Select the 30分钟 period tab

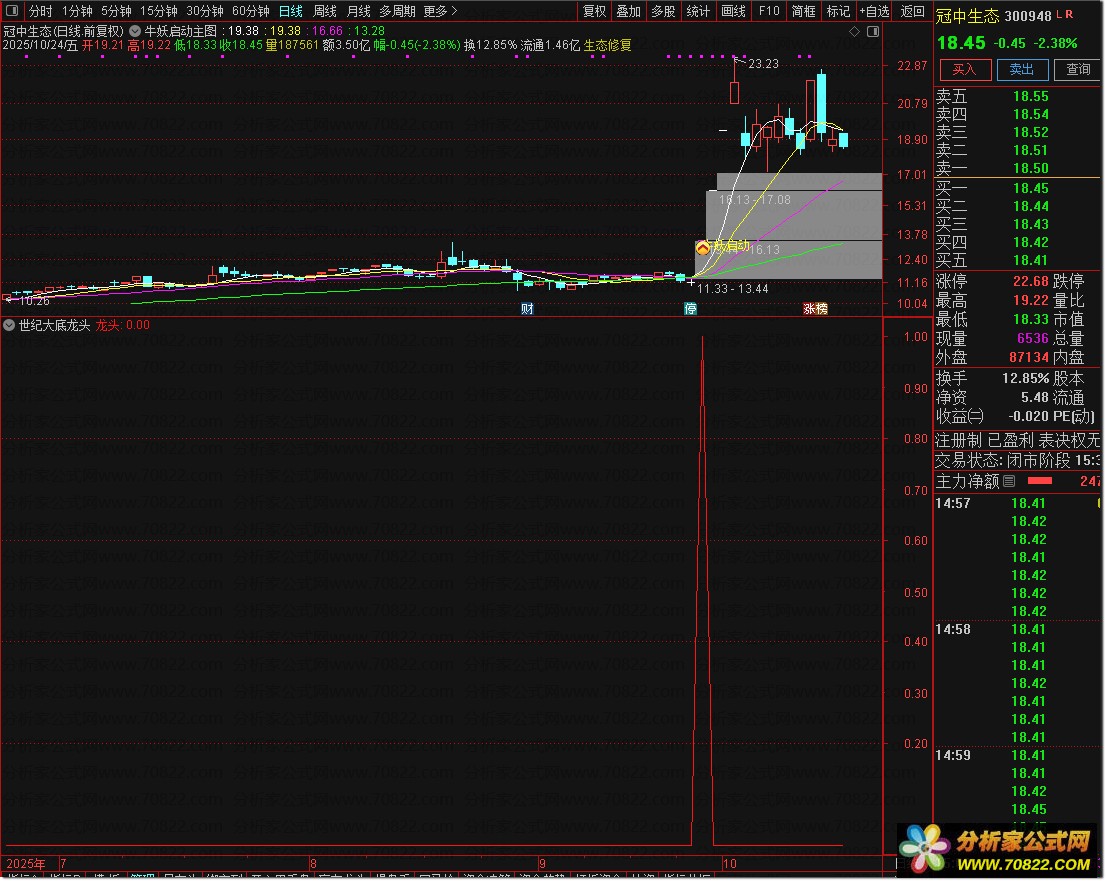(205, 11)
